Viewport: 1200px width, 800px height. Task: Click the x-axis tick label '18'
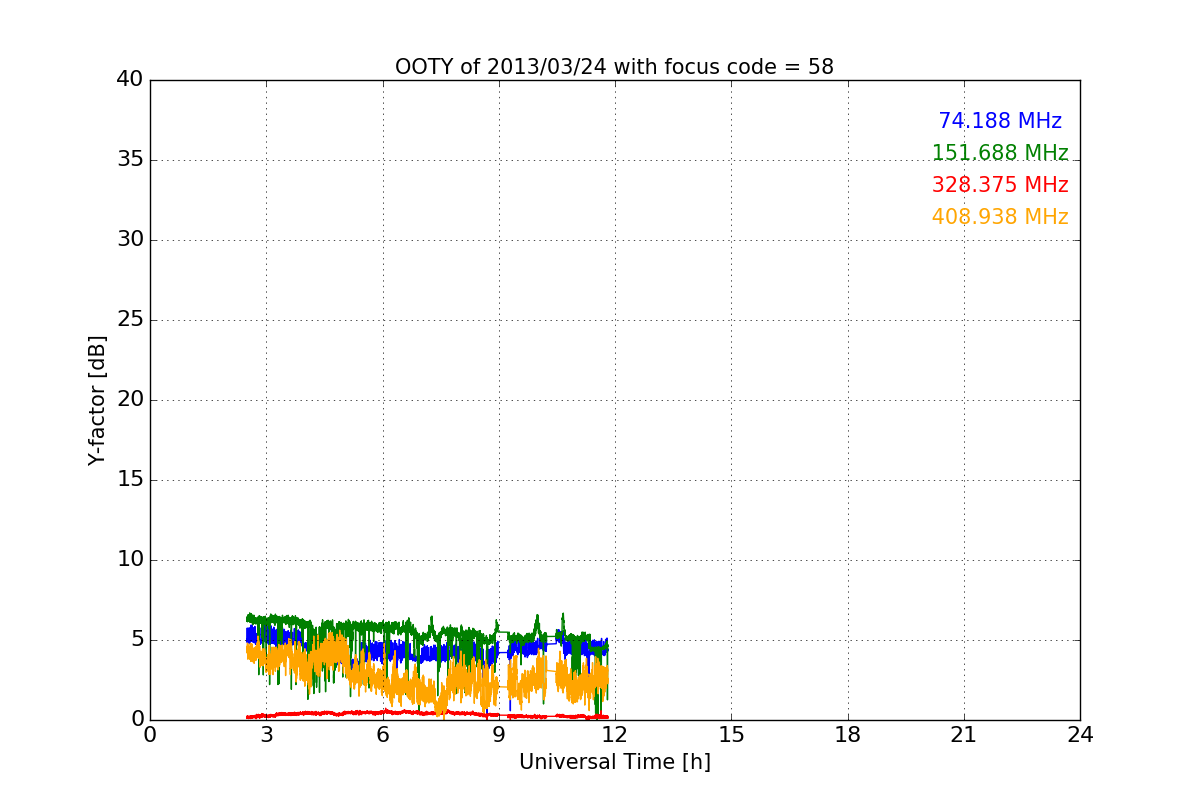[848, 735]
